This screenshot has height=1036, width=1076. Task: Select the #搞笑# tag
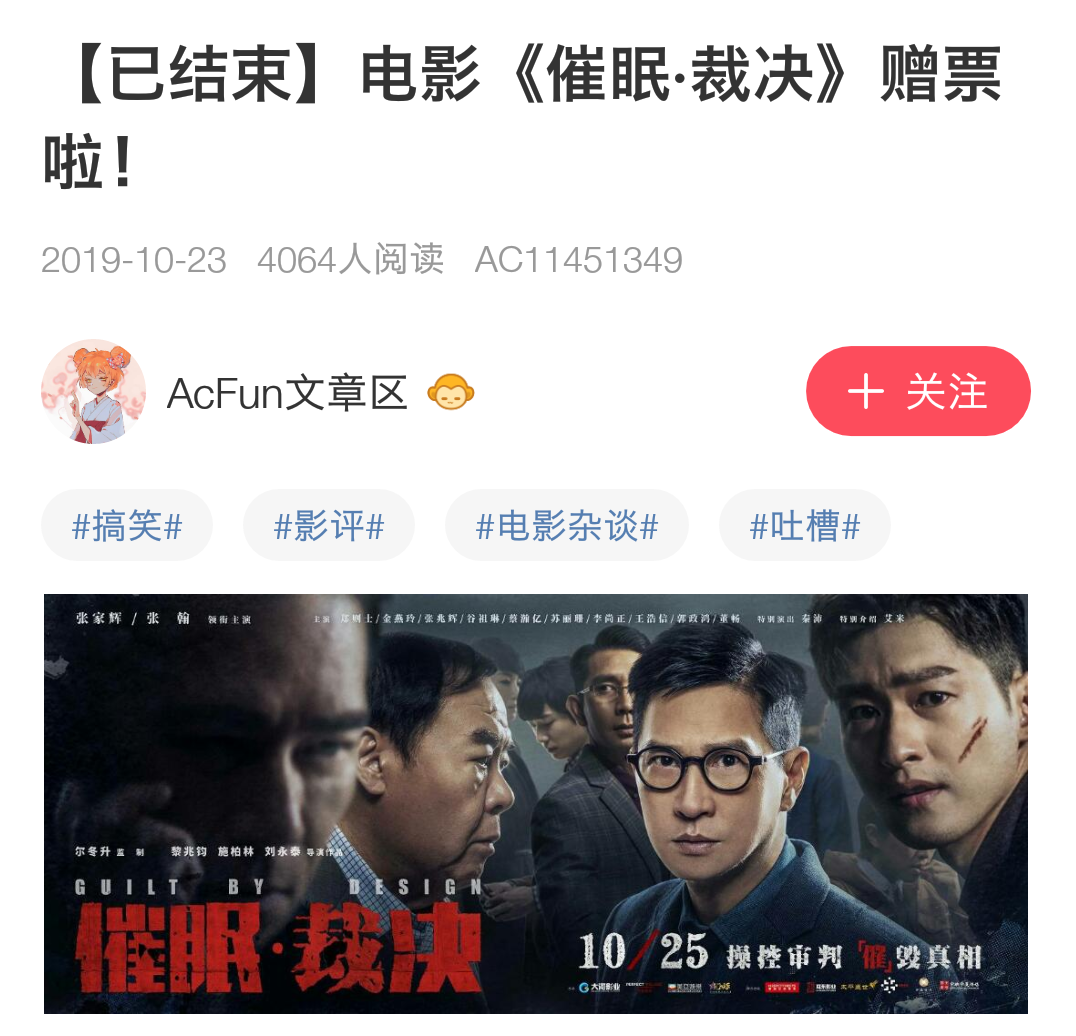(x=127, y=526)
